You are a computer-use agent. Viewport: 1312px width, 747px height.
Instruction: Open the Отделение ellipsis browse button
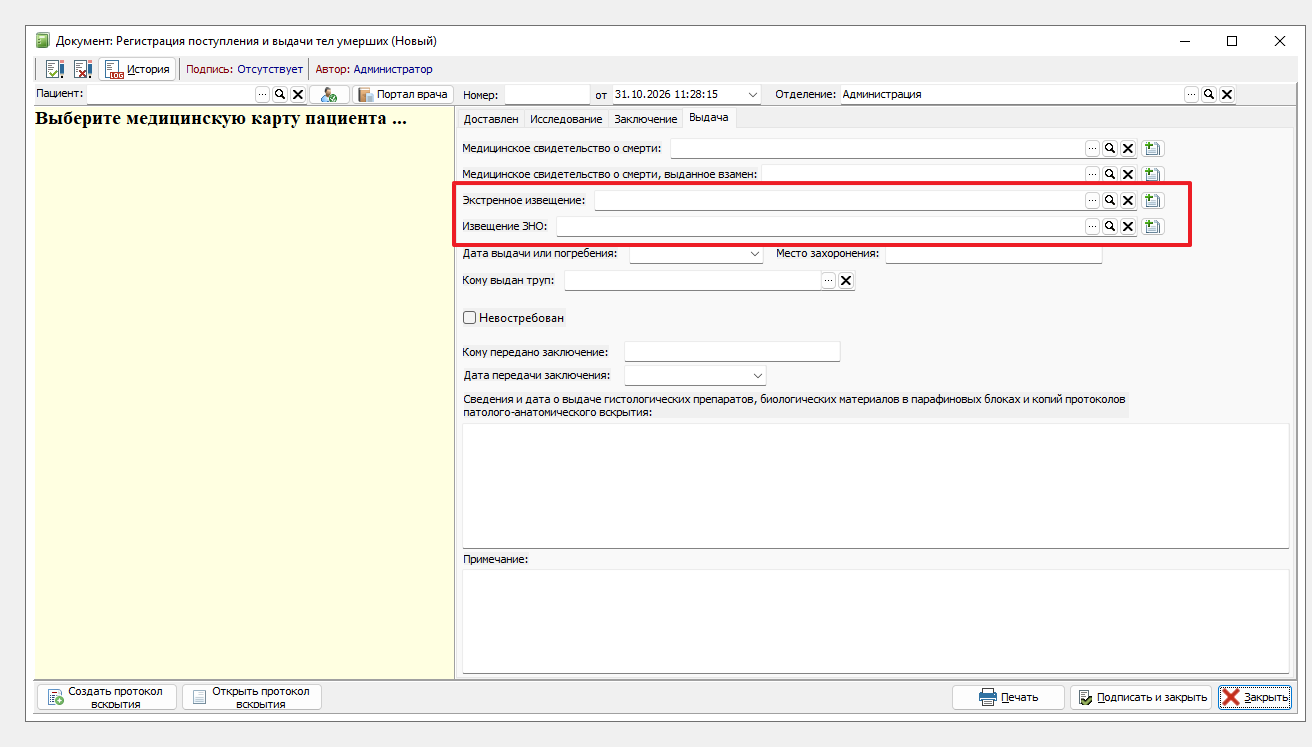1192,94
